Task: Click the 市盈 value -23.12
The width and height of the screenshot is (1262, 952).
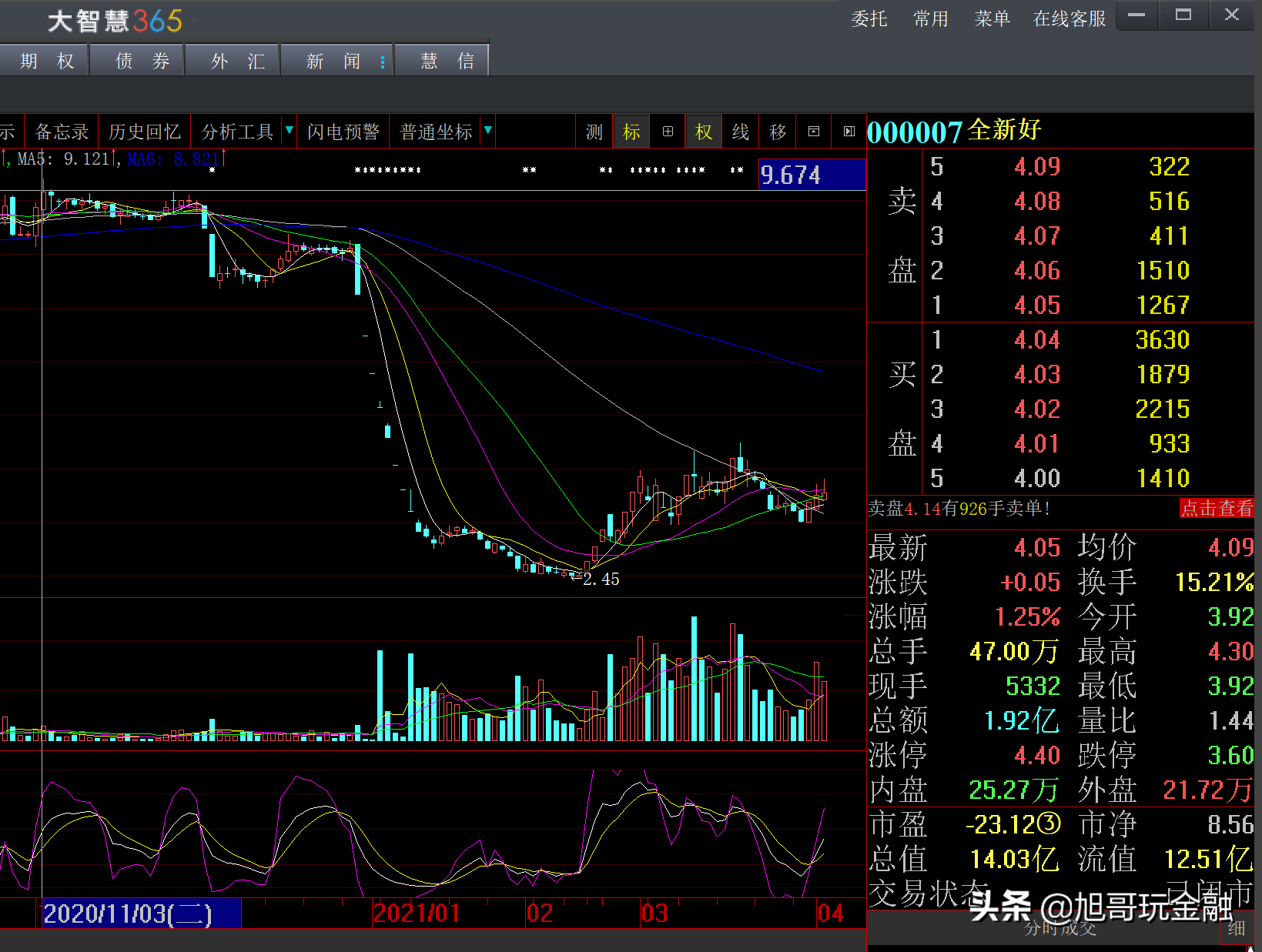Action: click(x=1013, y=825)
